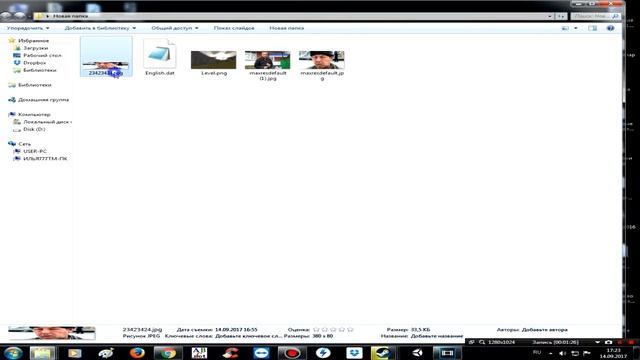Start the Показ слайдов slideshow
This screenshot has height=360, width=640.
[234, 28]
